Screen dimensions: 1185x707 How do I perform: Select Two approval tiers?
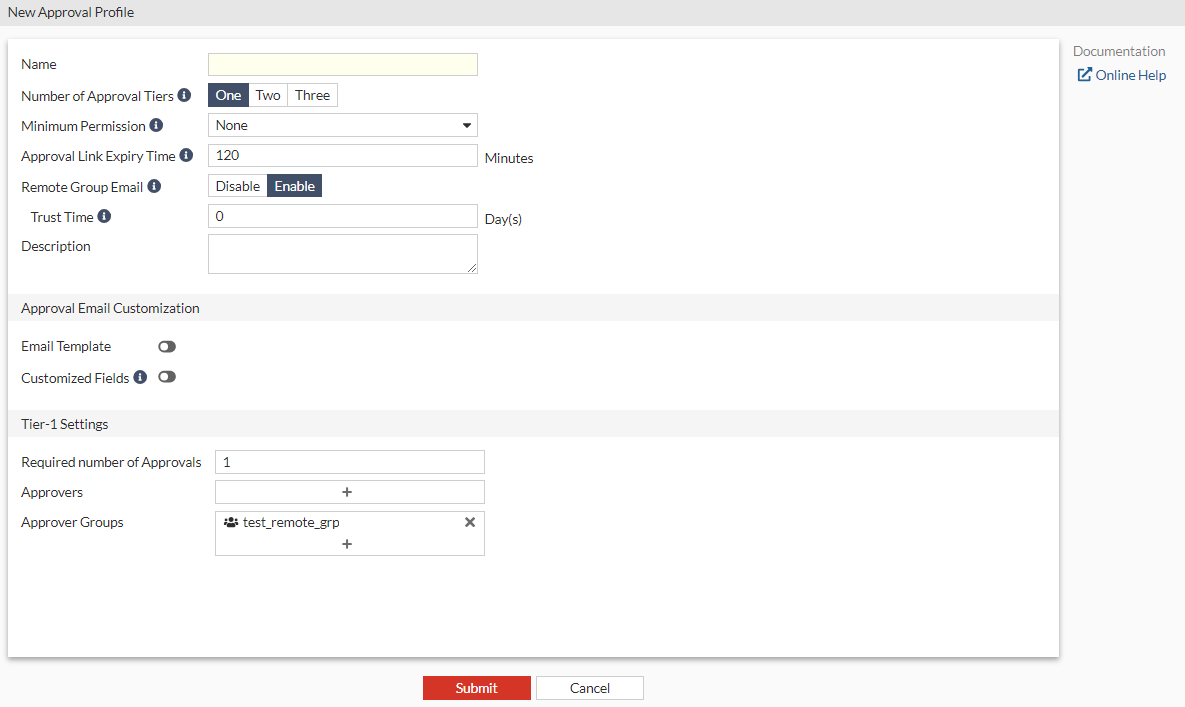click(267, 95)
